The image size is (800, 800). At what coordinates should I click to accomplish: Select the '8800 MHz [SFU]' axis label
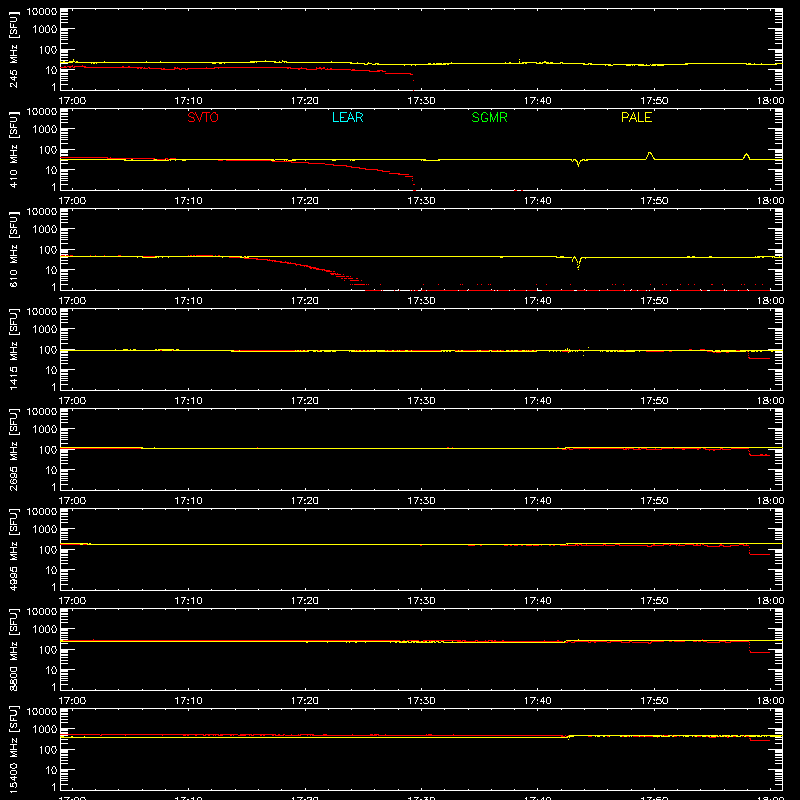14,649
